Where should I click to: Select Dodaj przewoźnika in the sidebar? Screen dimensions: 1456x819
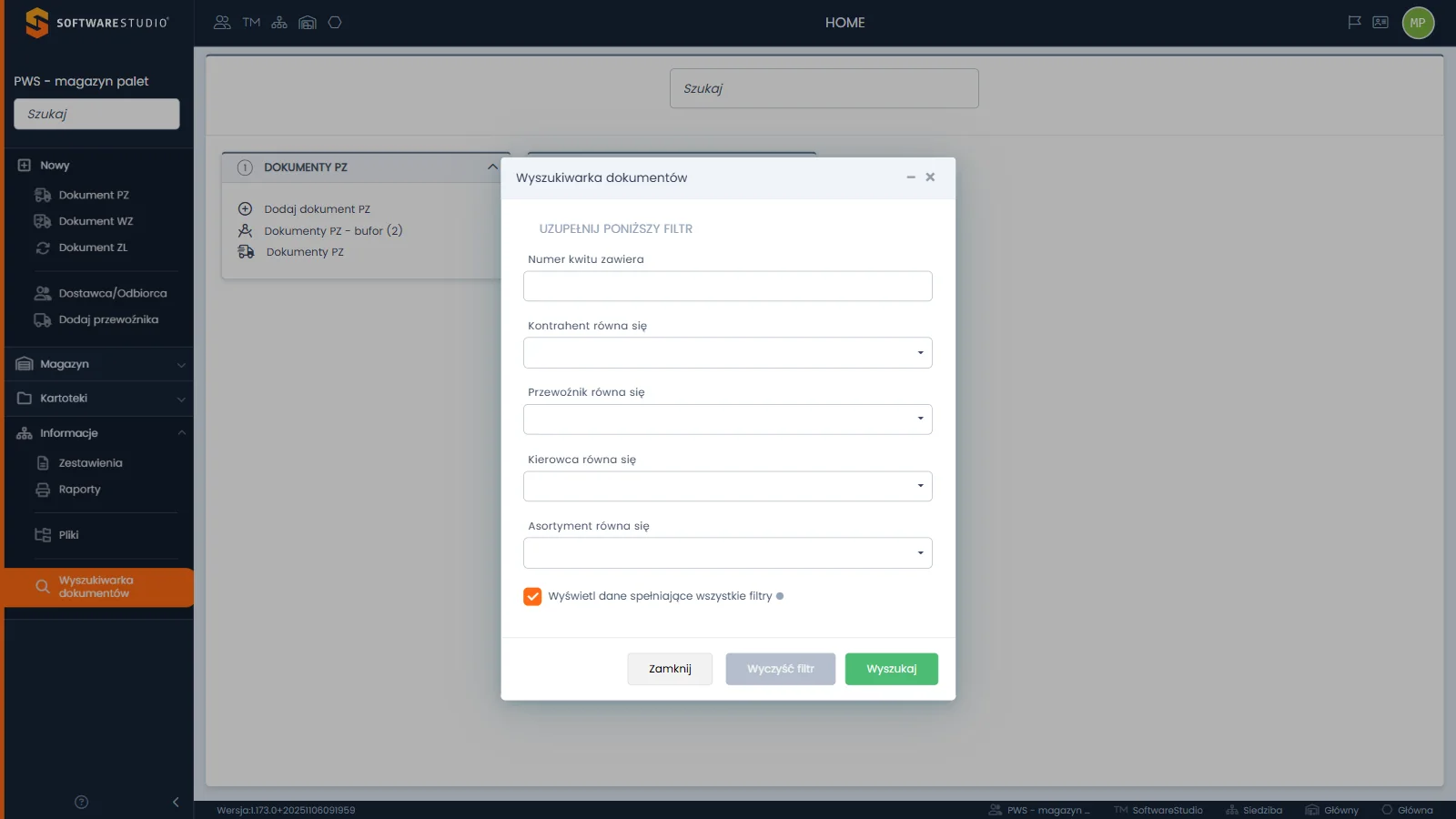[x=108, y=319]
